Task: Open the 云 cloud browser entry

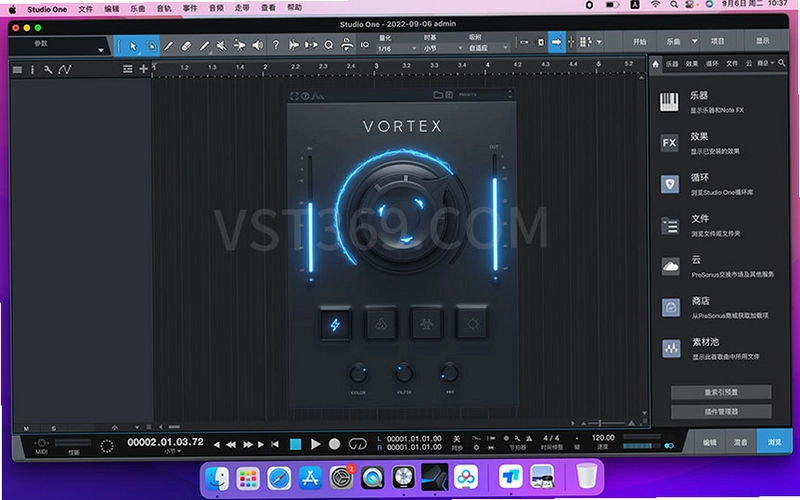Action: pos(719,266)
